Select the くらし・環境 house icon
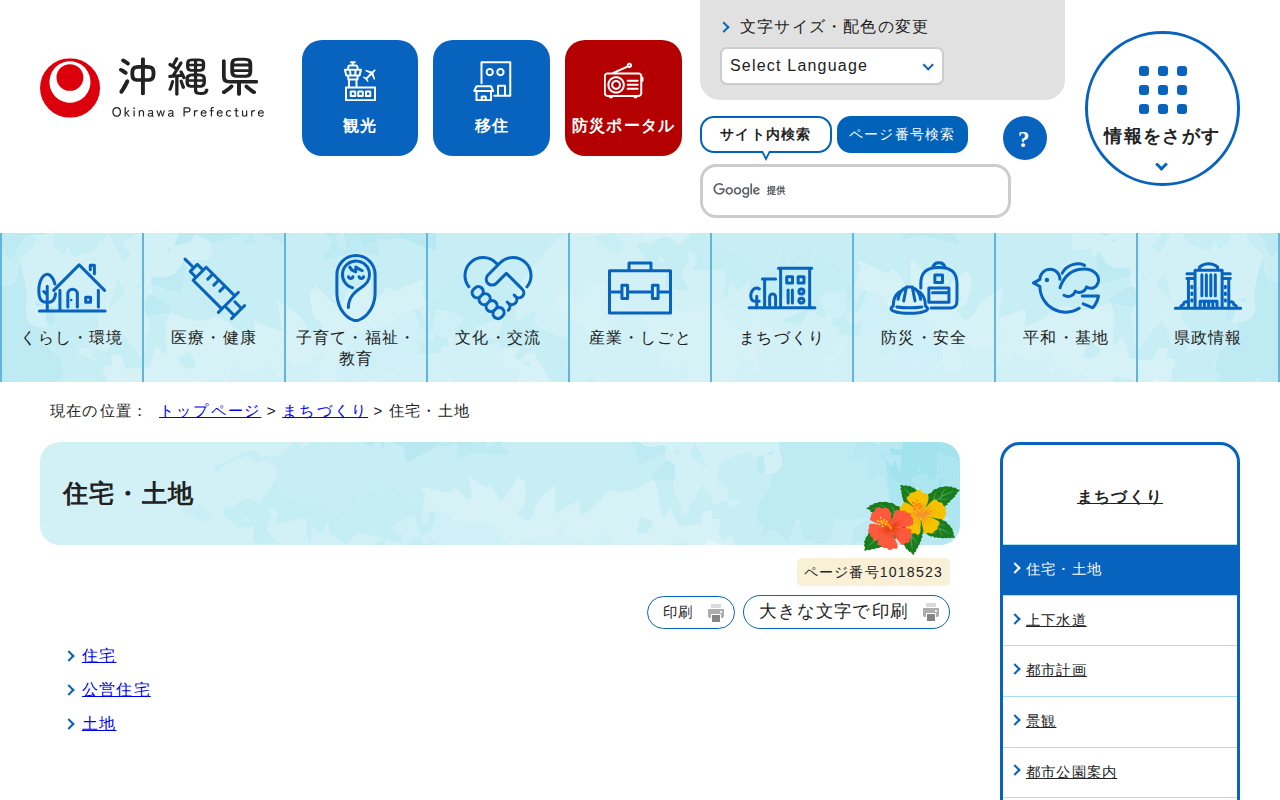Screen dimensions: 1280x800 pyautogui.click(x=72, y=287)
